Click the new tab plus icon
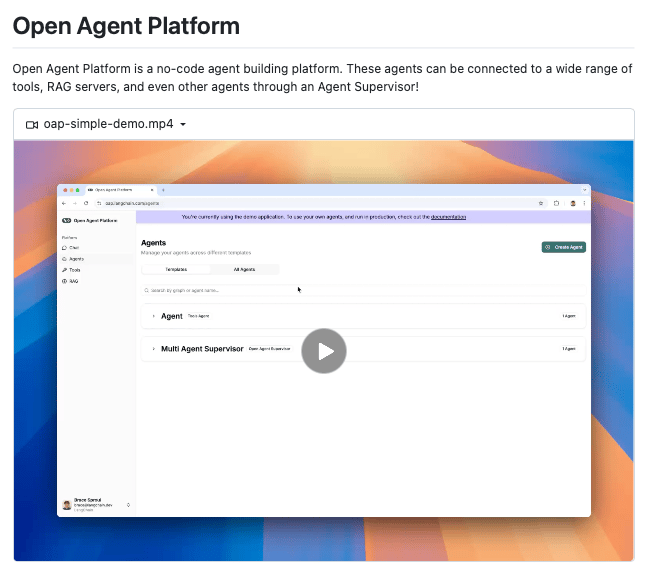This screenshot has height=577, width=652. coord(163,190)
